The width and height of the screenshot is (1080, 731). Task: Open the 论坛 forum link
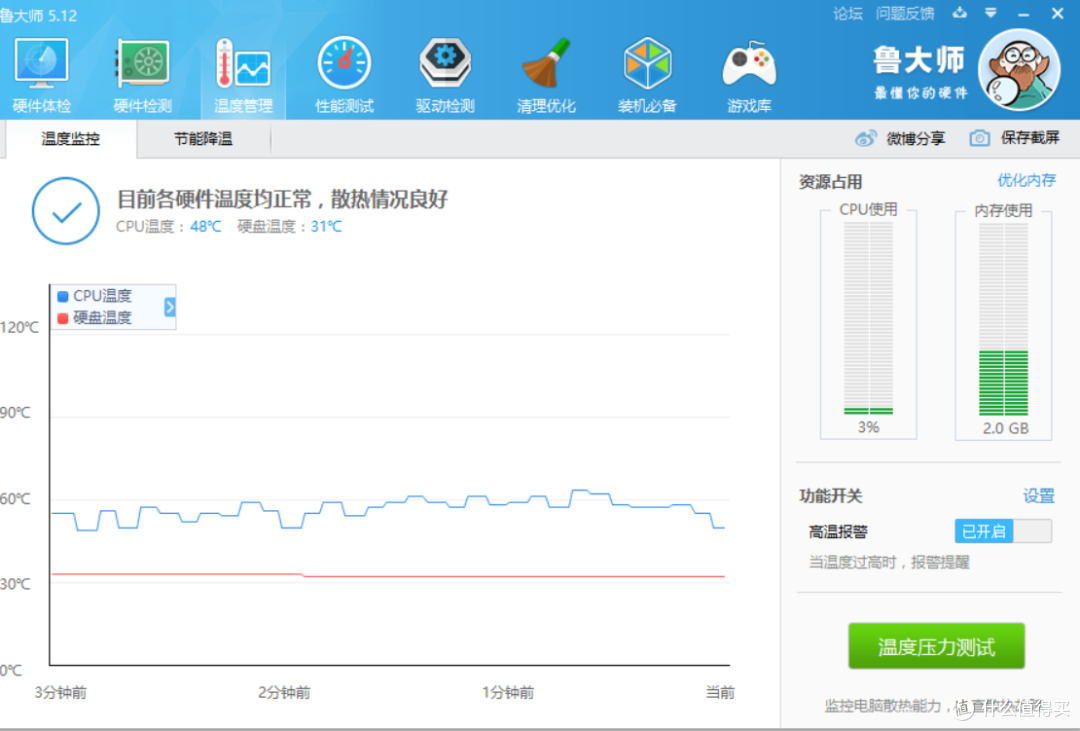click(x=847, y=13)
